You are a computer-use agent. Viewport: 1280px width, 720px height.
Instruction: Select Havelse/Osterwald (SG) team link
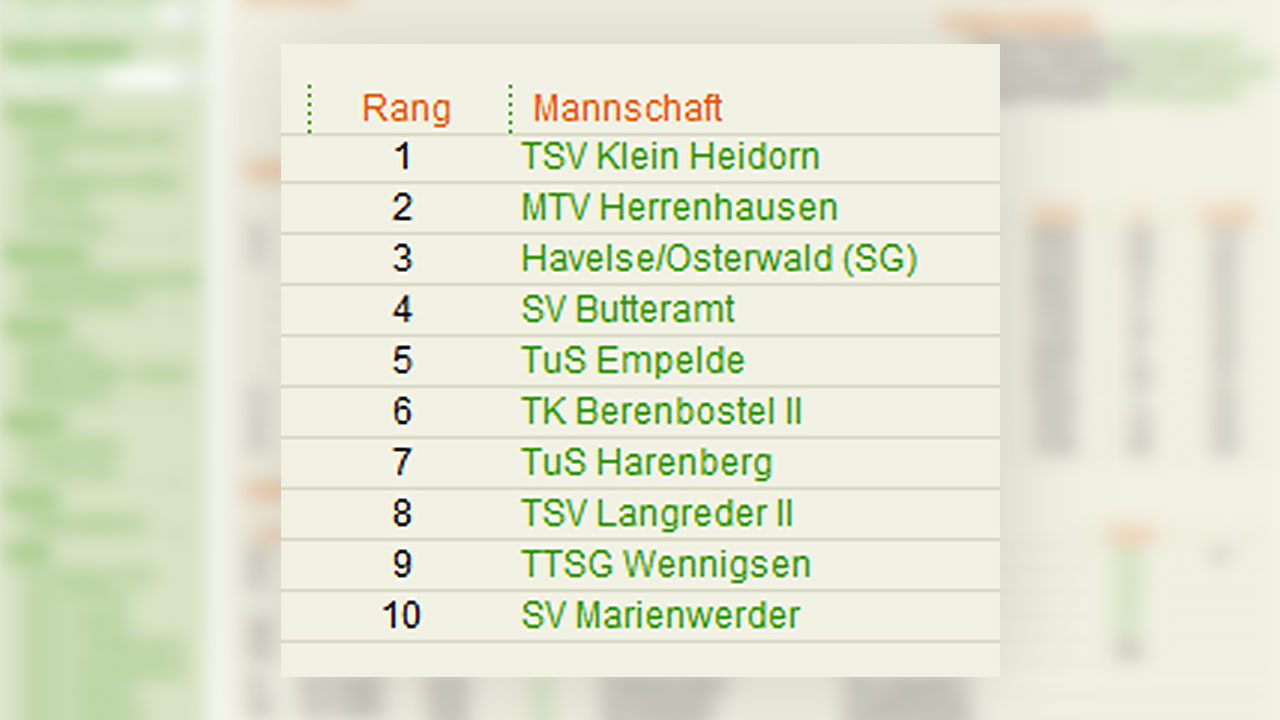719,259
